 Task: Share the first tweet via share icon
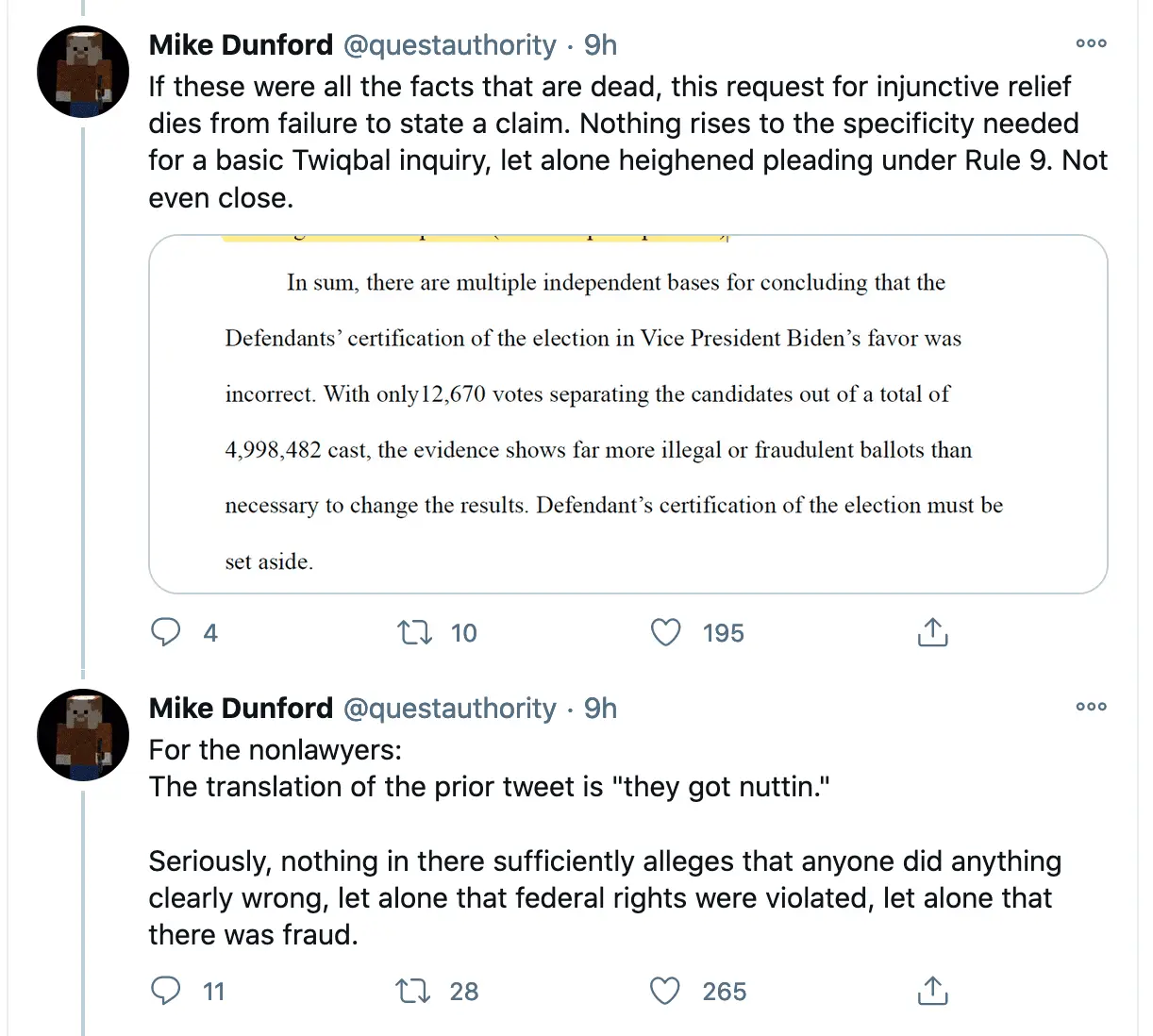pos(932,632)
